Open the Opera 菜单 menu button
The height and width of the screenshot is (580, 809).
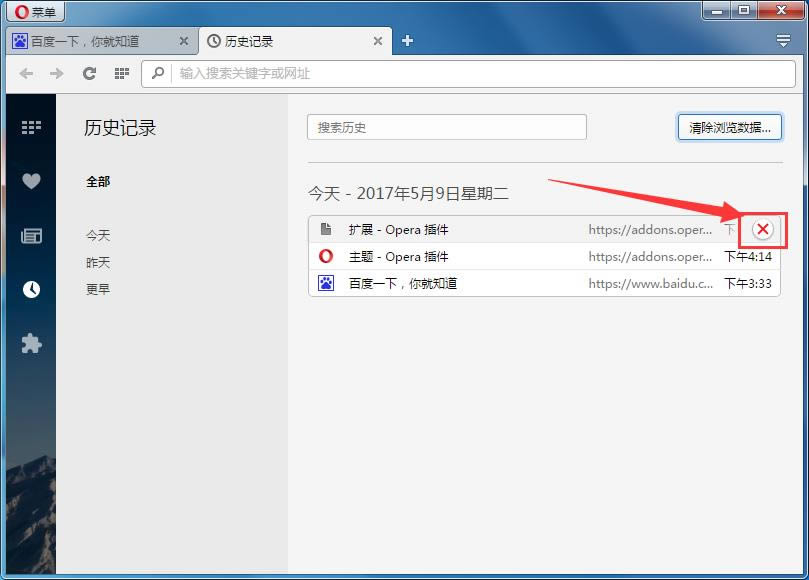point(34,12)
